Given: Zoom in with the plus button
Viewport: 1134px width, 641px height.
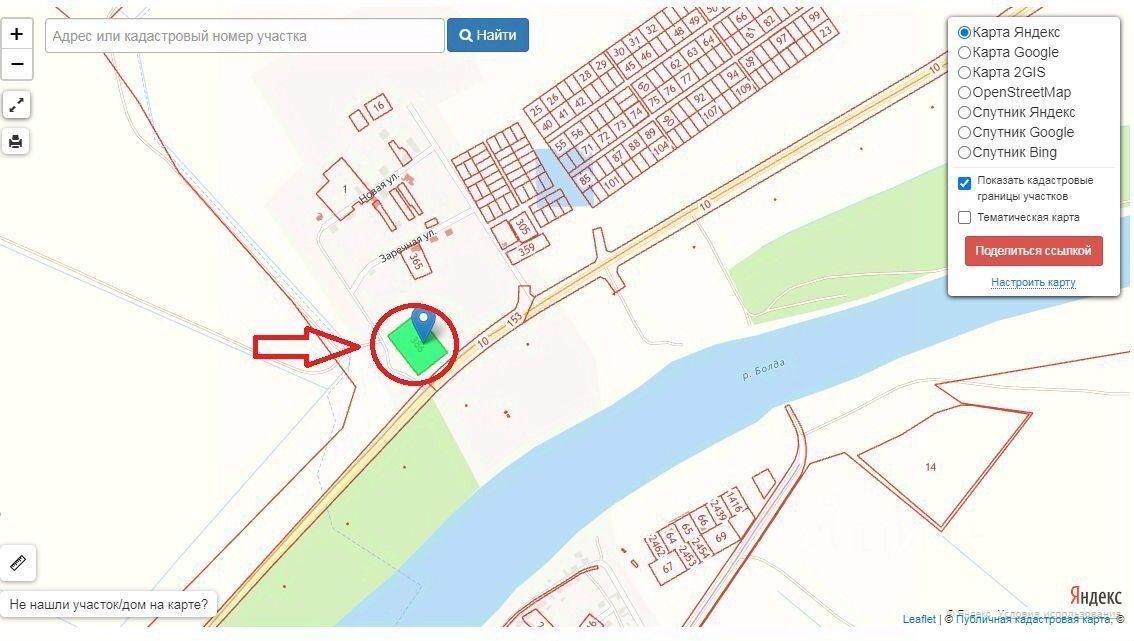Looking at the screenshot, I should click(17, 34).
